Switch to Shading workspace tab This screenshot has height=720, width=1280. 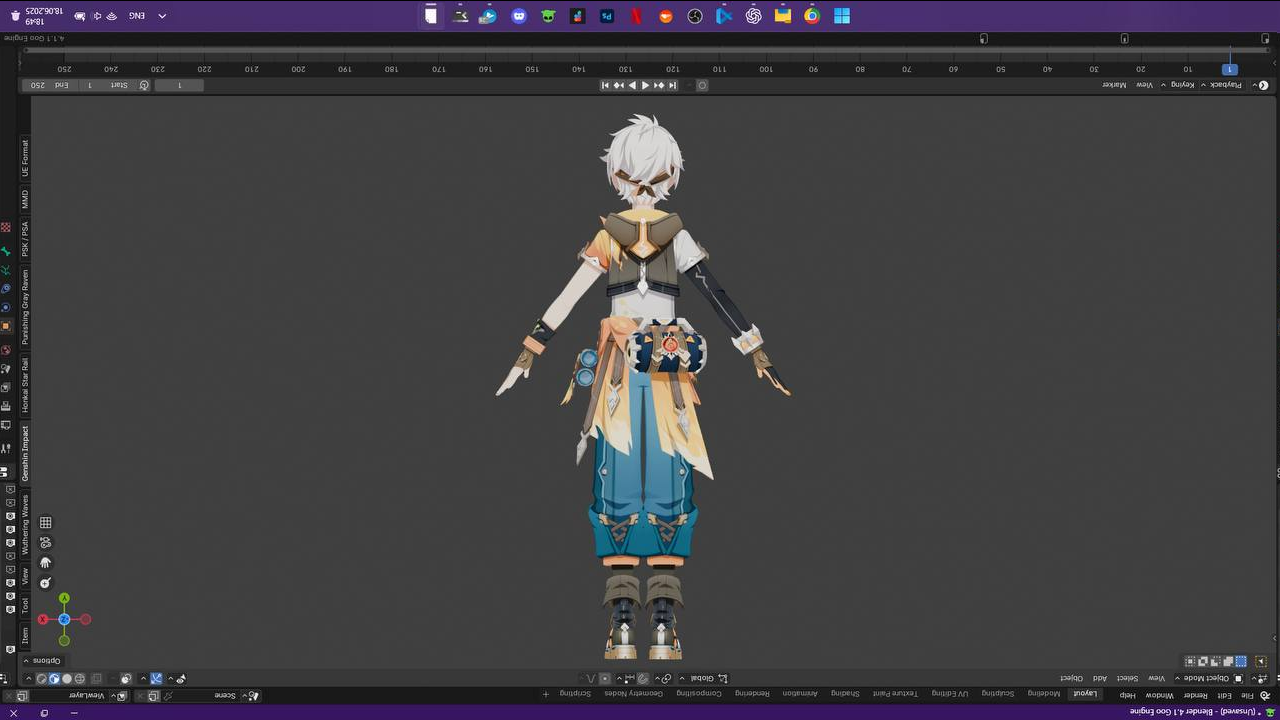845,694
